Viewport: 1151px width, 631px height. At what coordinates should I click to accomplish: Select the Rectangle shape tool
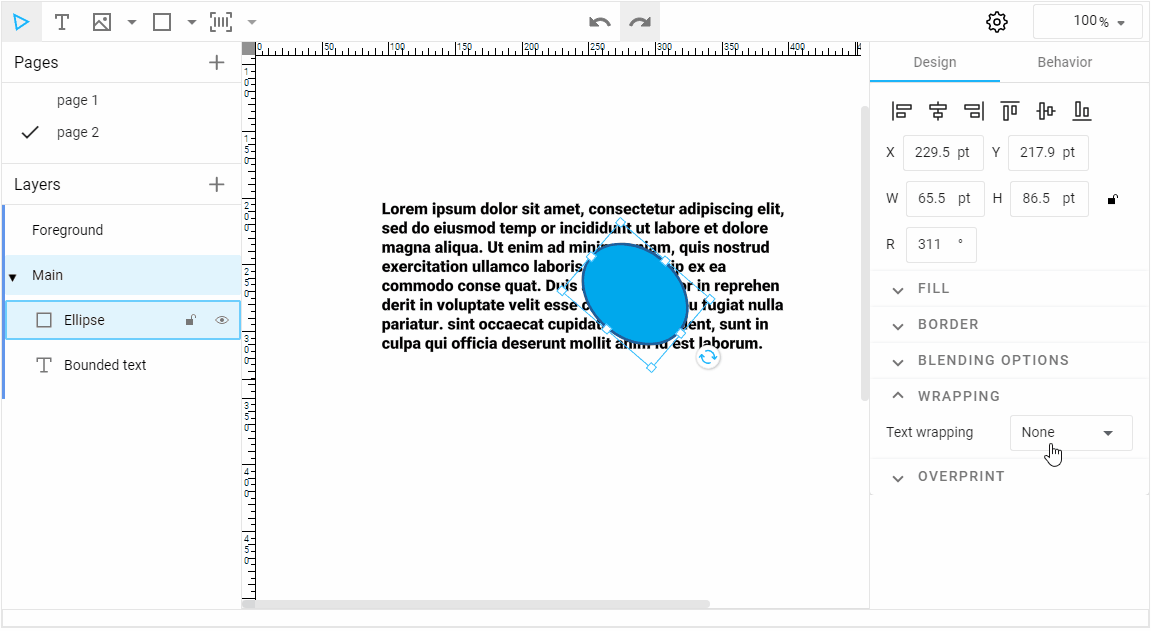161,21
